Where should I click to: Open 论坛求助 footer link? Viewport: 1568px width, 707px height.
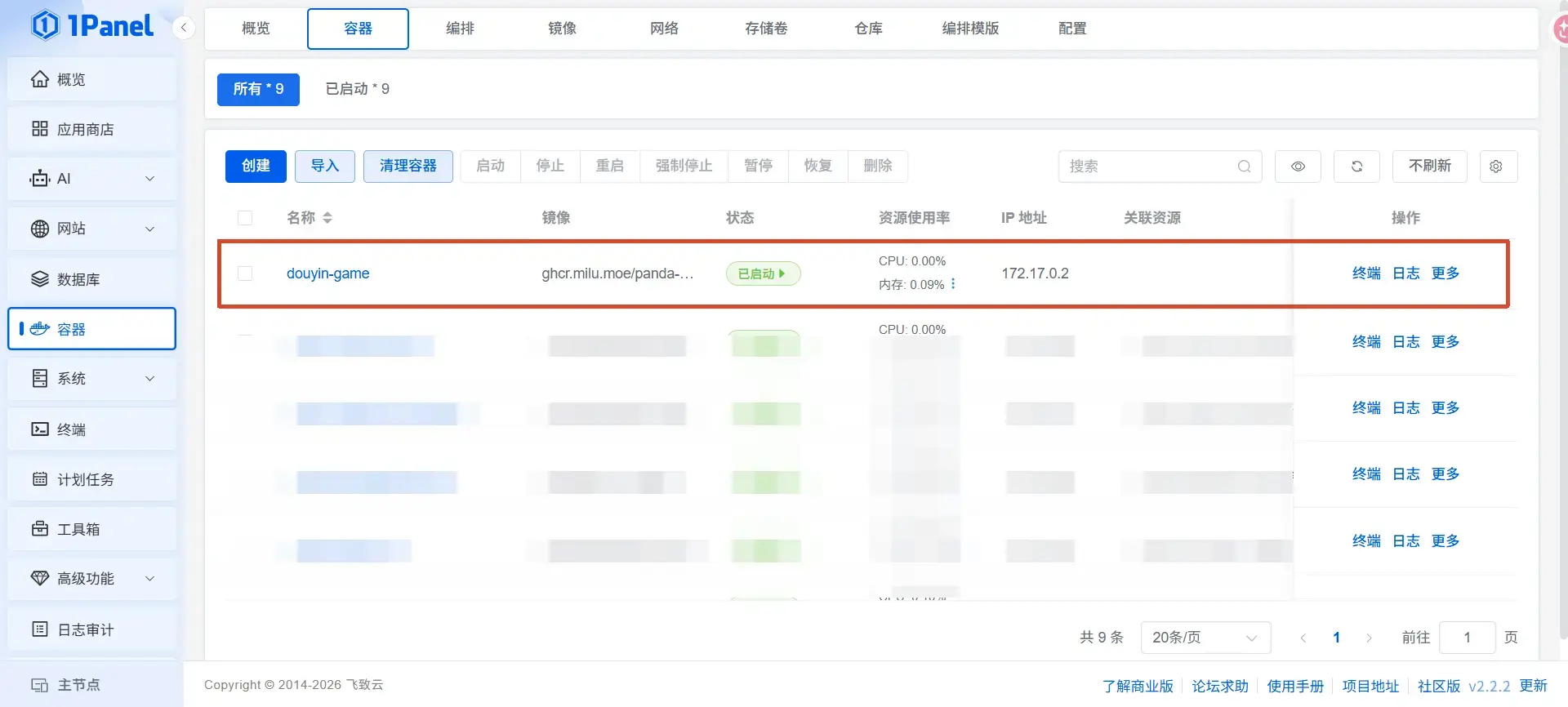[1220, 687]
